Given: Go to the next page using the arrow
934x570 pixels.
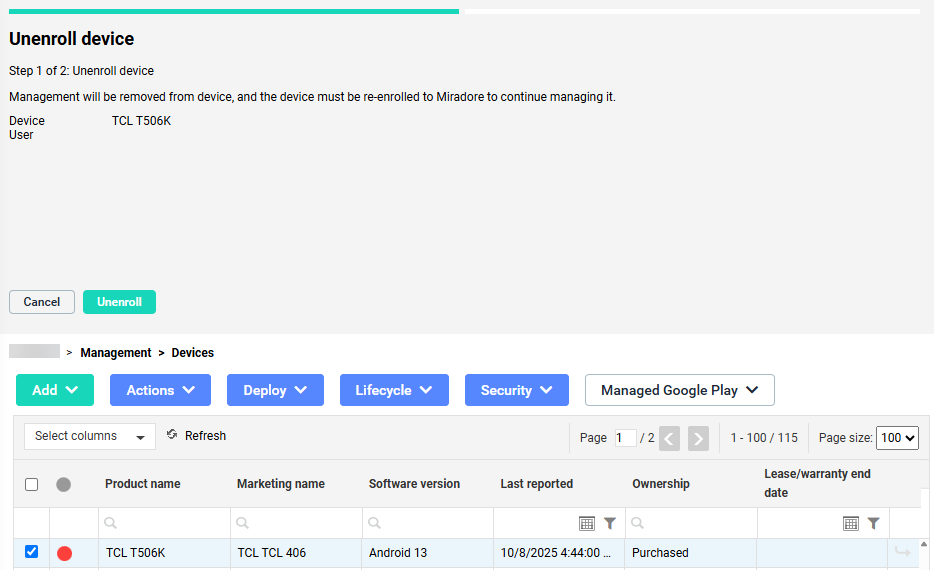Looking at the screenshot, I should (x=698, y=438).
